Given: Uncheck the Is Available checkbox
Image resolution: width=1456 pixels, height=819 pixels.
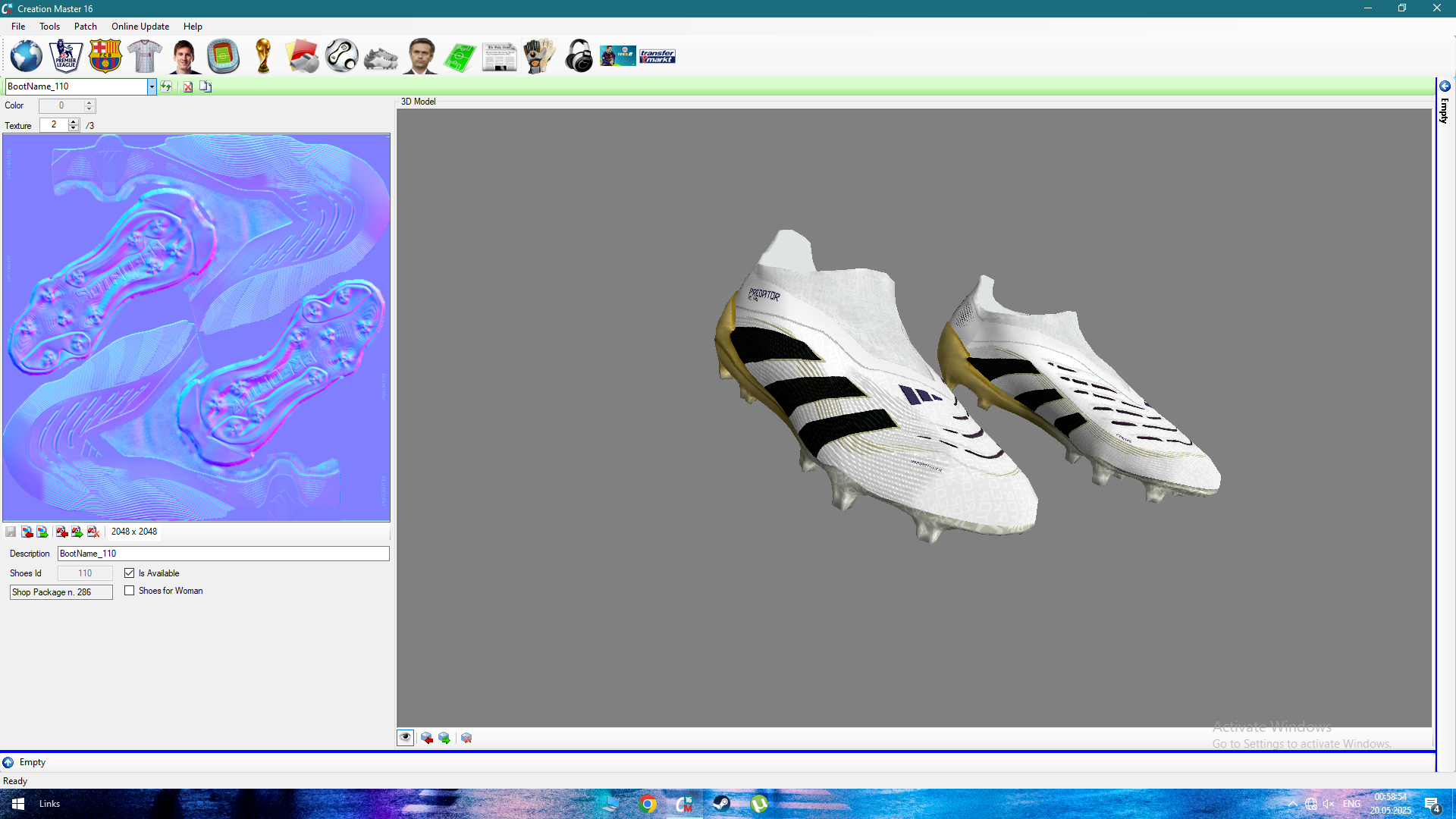Looking at the screenshot, I should point(130,573).
